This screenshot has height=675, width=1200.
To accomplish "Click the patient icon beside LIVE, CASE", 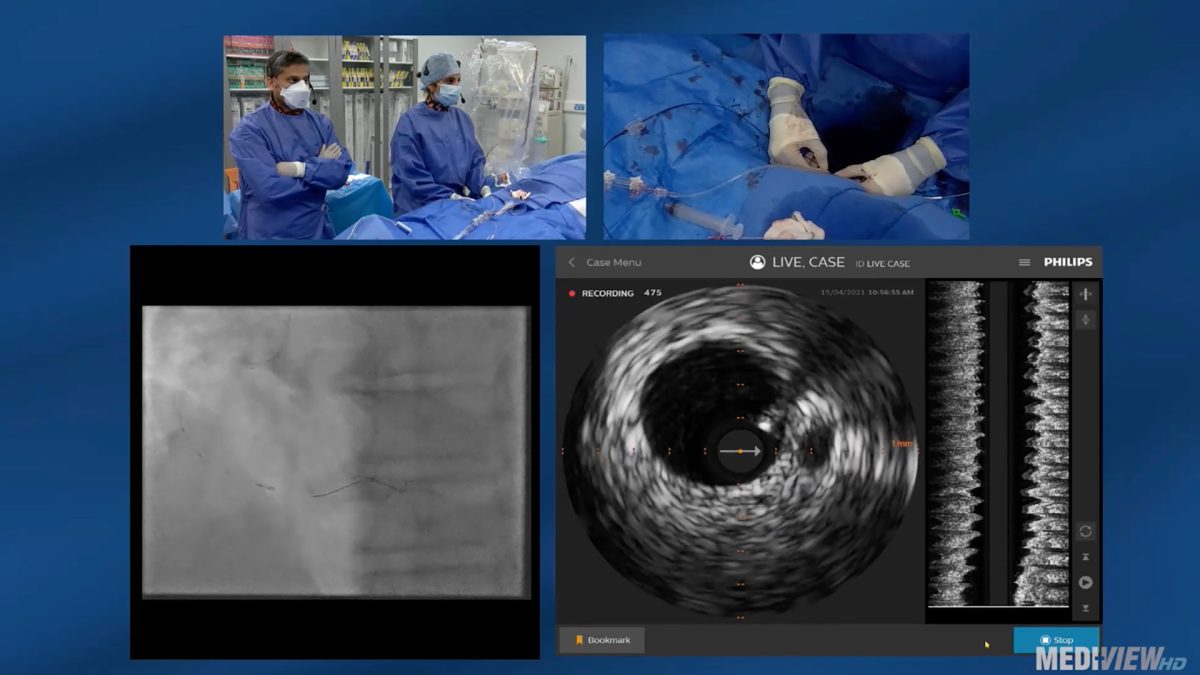I will [756, 262].
